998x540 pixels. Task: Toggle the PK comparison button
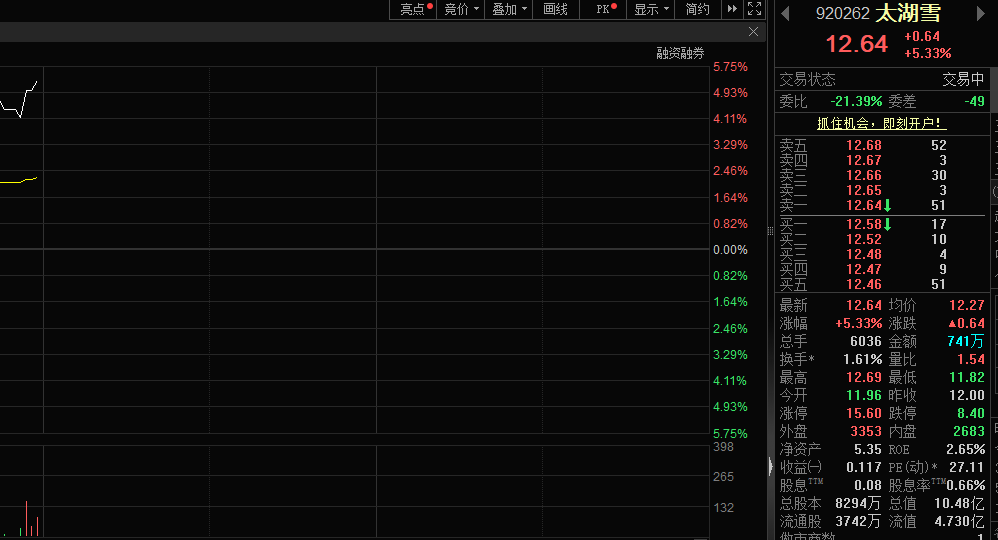(604, 9)
